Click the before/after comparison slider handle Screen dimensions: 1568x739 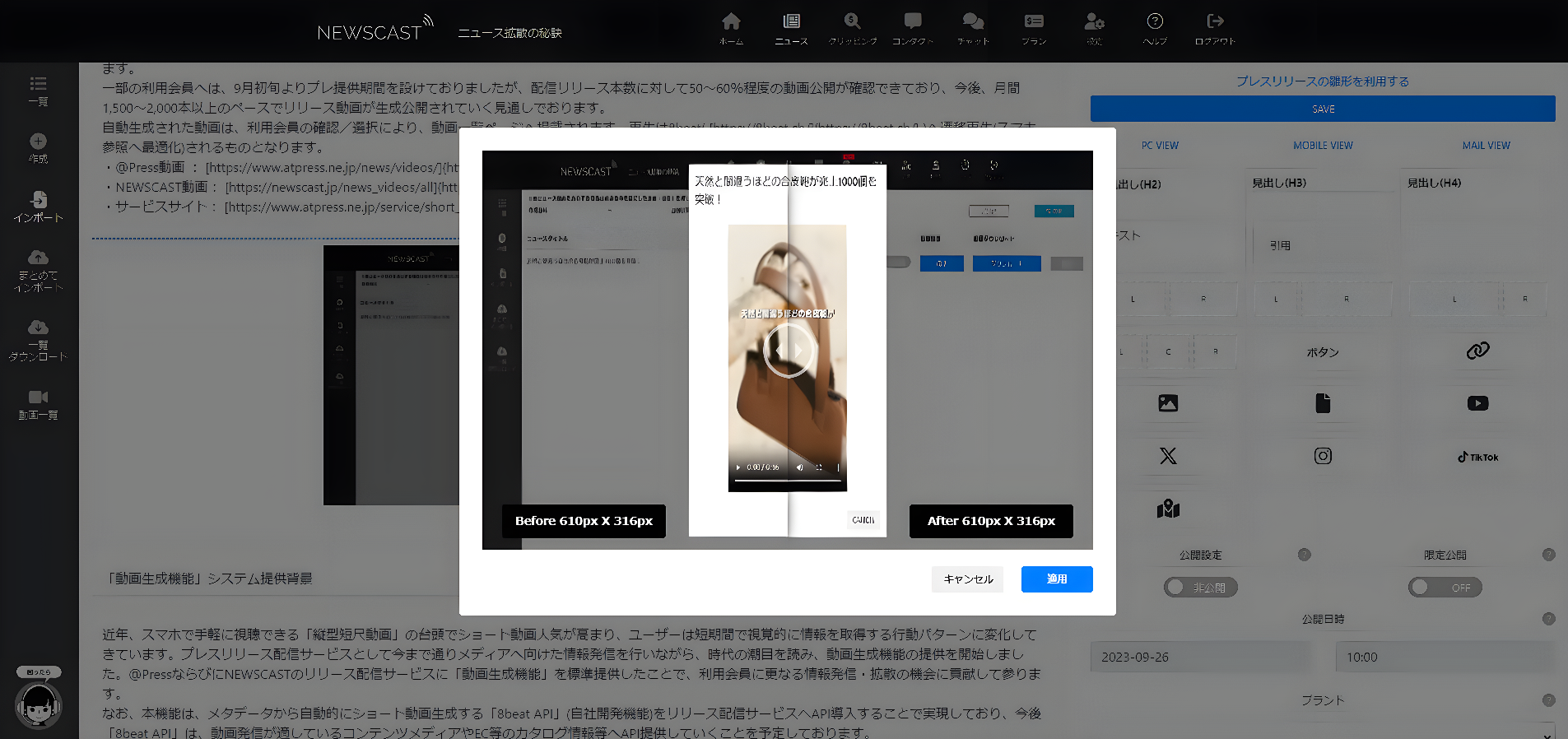pos(788,351)
